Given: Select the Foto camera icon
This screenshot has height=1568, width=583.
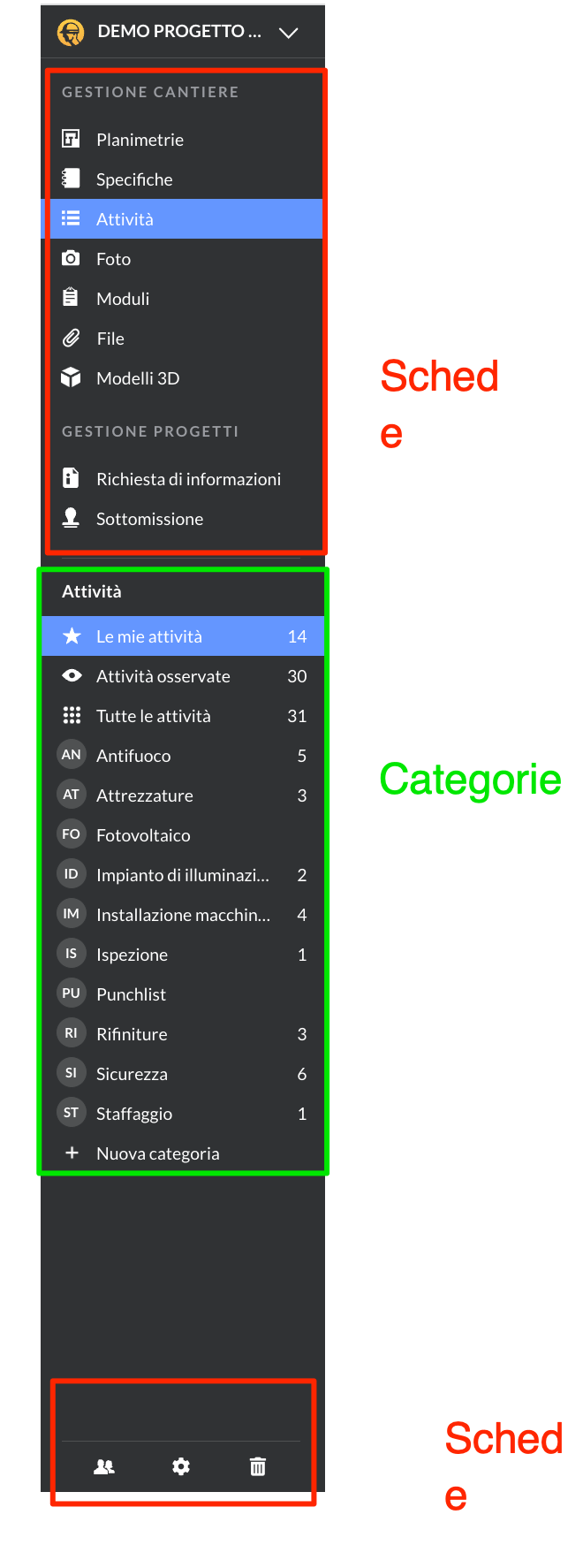Looking at the screenshot, I should coord(71,258).
